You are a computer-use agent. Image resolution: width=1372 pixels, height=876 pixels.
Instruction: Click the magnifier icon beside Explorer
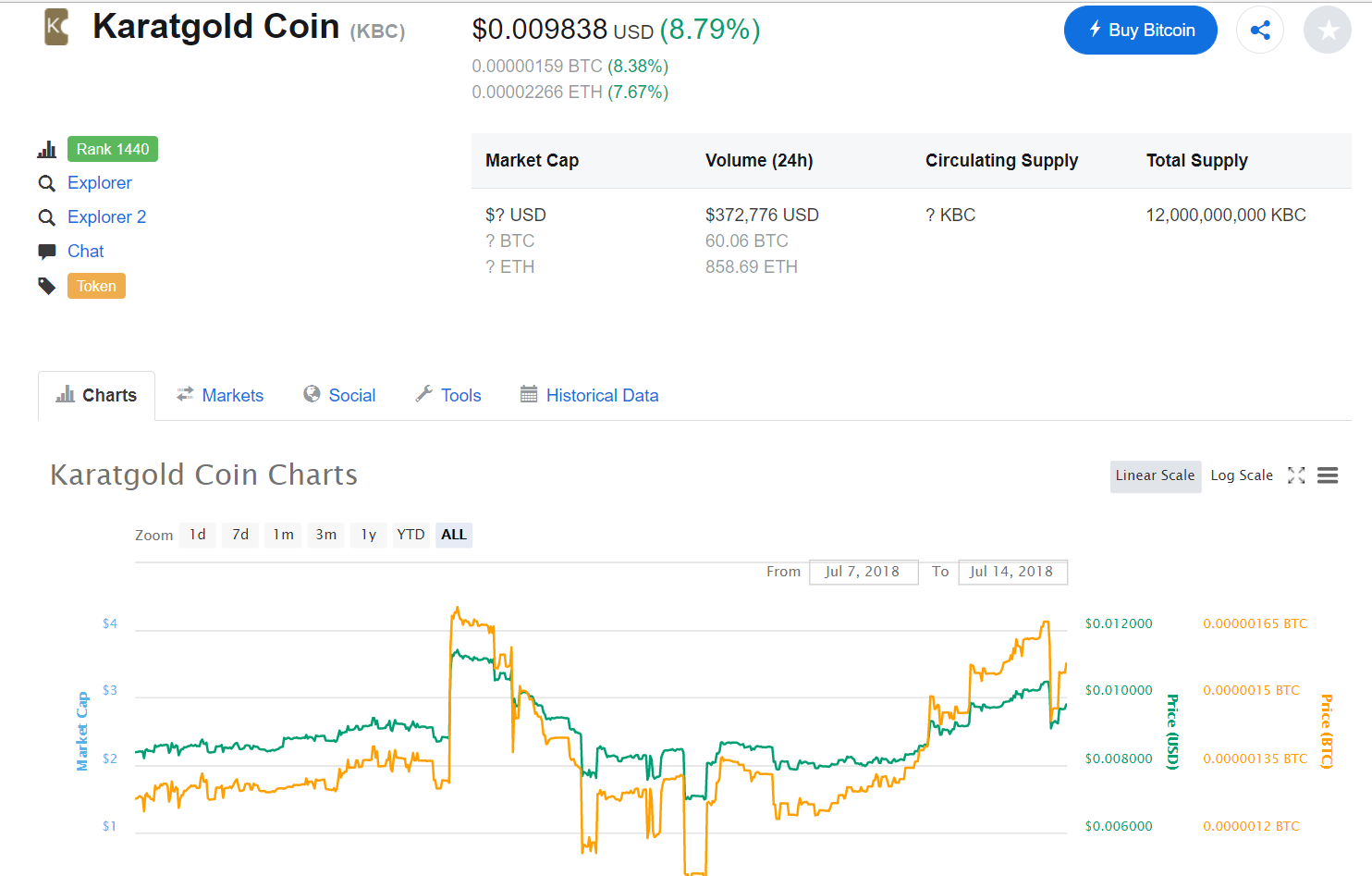pos(47,184)
